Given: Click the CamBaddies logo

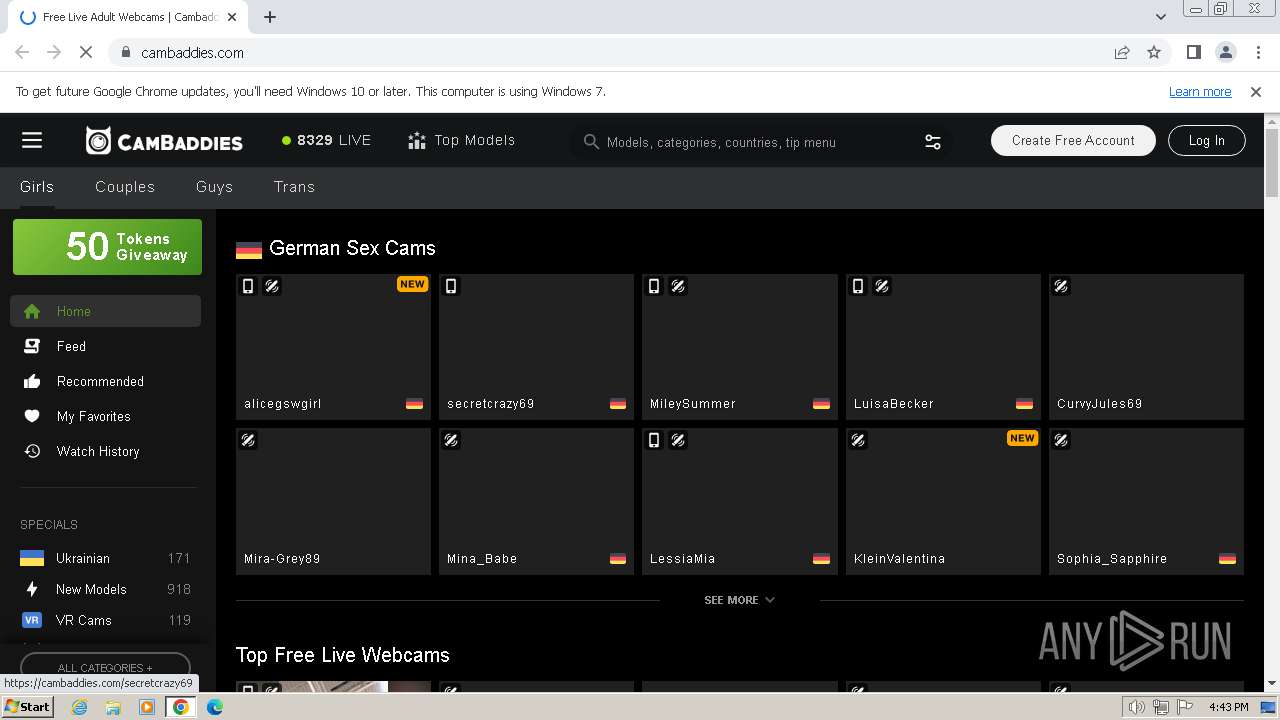Looking at the screenshot, I should click(164, 141).
